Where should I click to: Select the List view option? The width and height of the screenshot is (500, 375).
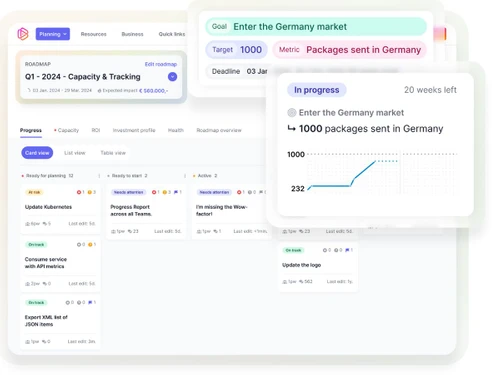[x=75, y=153]
